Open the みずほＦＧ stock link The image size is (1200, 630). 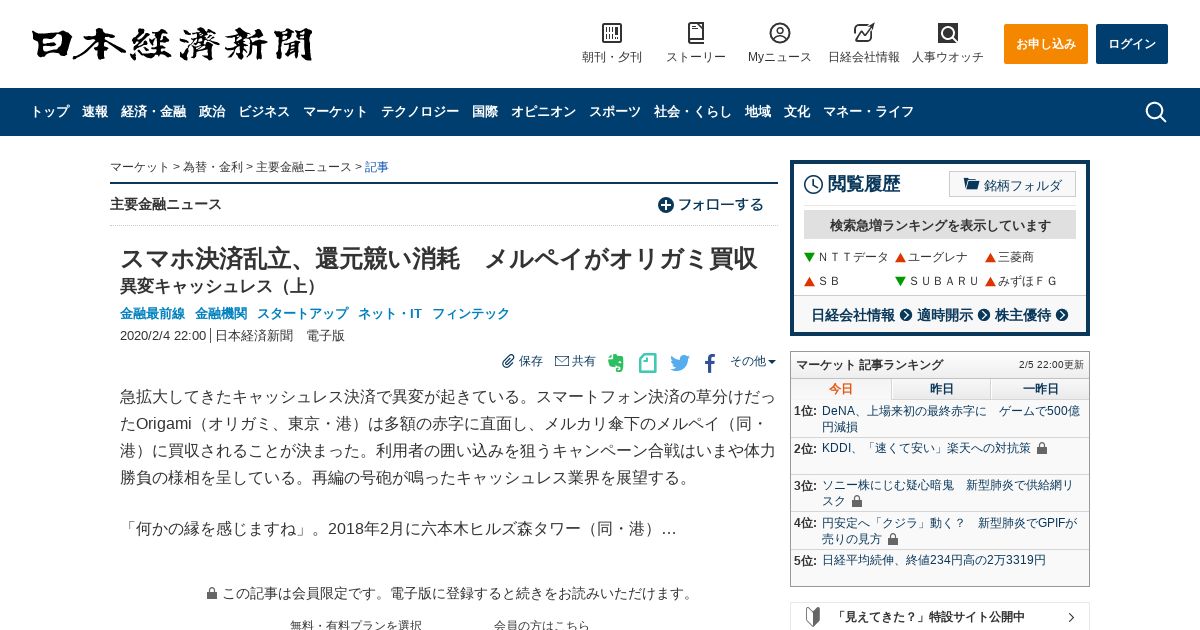1028,281
